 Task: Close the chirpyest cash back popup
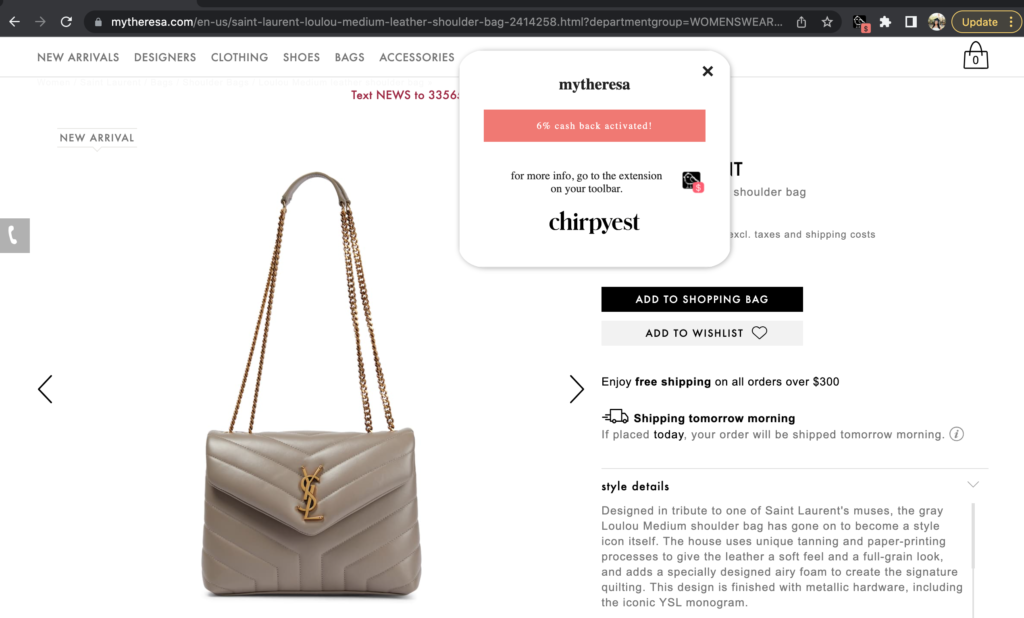coord(707,71)
